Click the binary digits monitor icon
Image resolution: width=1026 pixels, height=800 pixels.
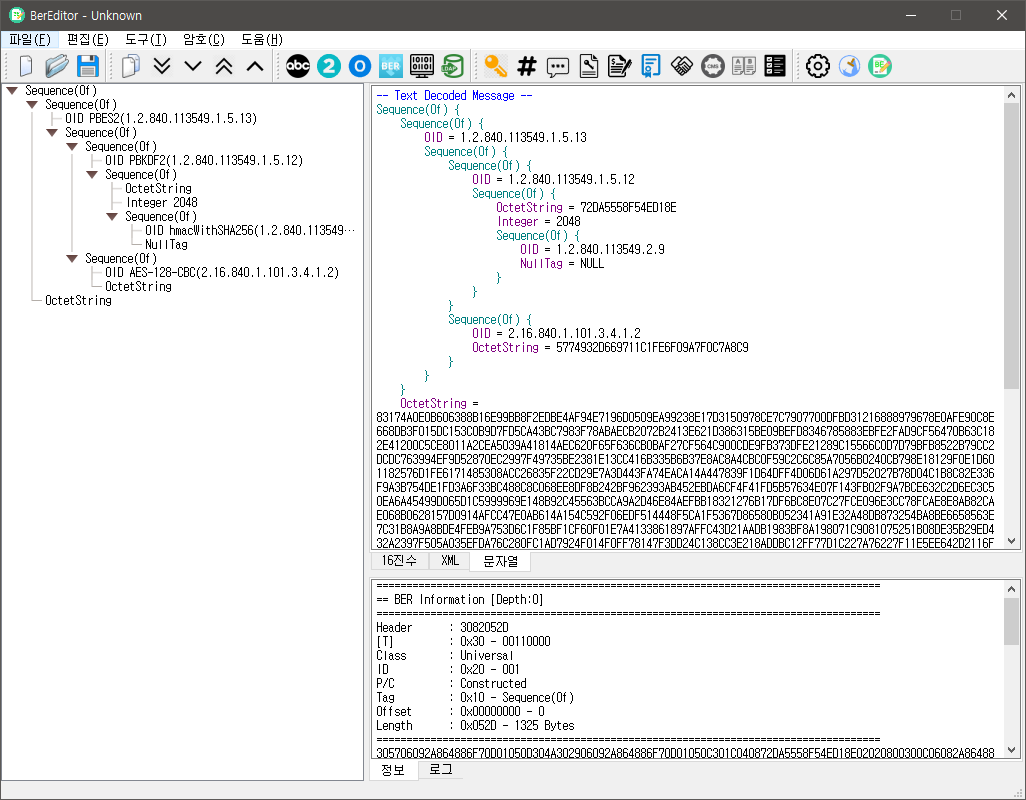pyautogui.click(x=422, y=66)
